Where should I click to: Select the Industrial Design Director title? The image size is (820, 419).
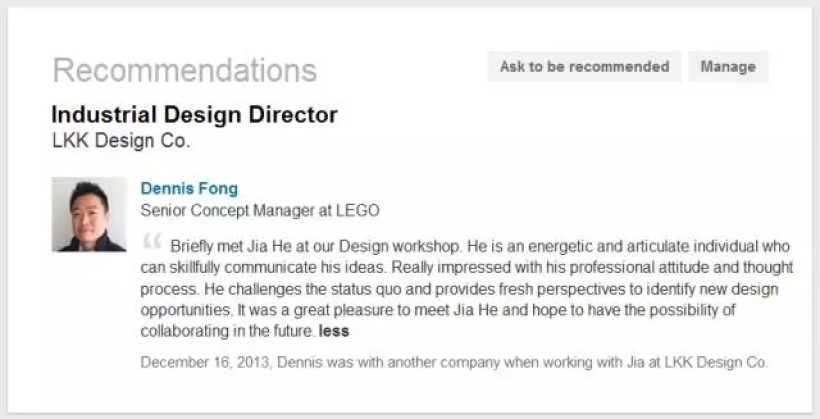pyautogui.click(x=194, y=115)
